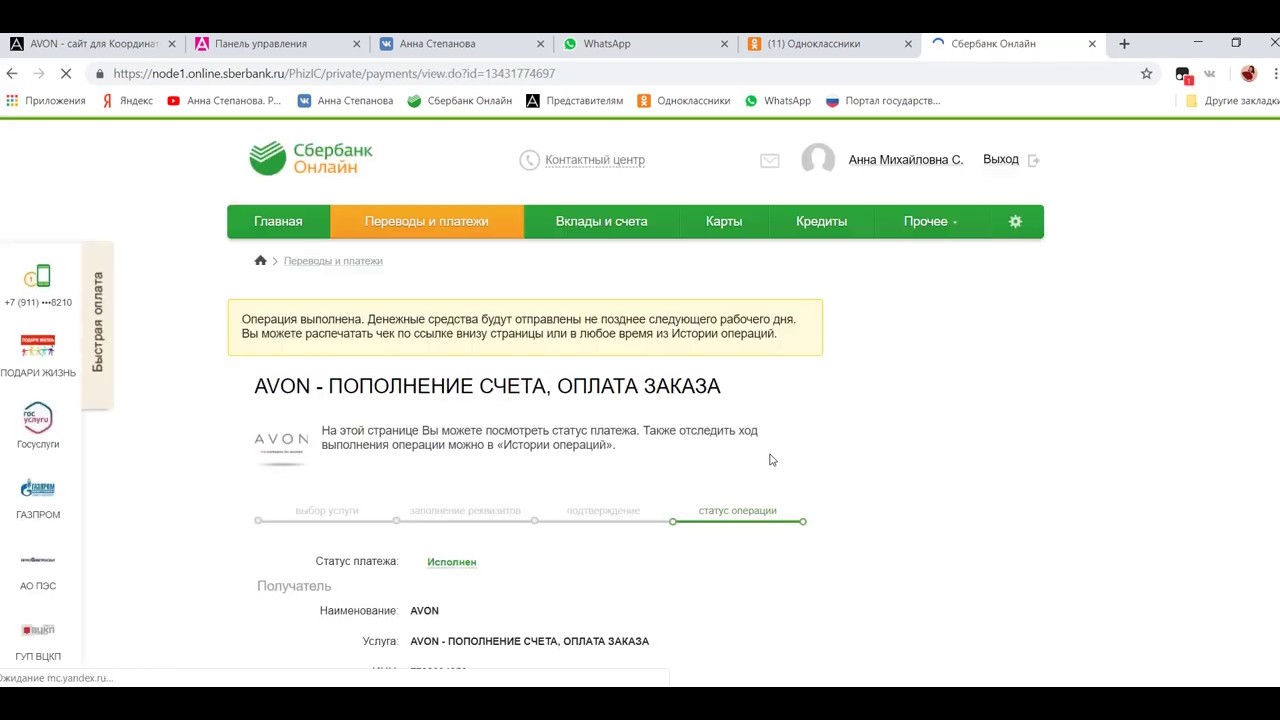Open Представителям bookmark
Screen dimensions: 1280x720
click(575, 101)
